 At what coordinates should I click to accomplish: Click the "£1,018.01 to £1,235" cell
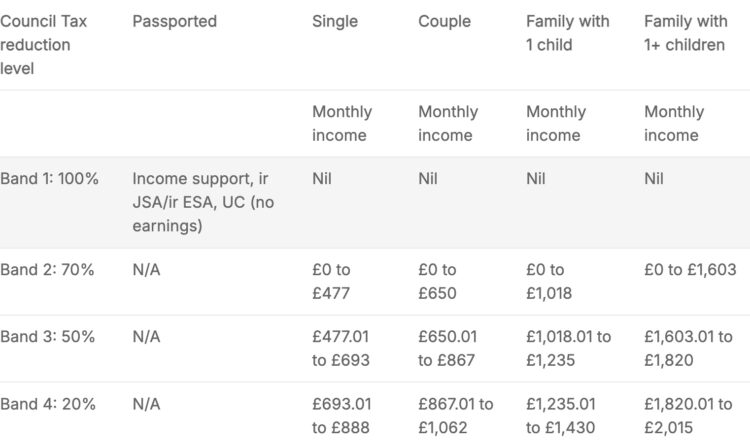[568, 348]
